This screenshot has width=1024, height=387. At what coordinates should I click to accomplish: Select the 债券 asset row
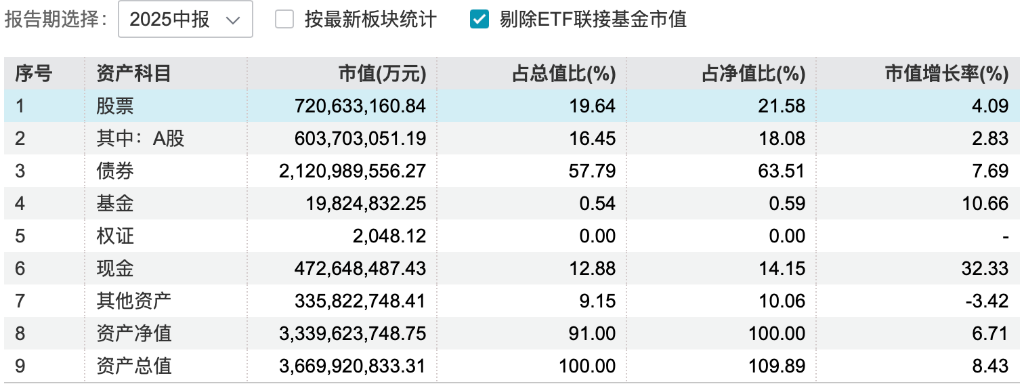512,171
